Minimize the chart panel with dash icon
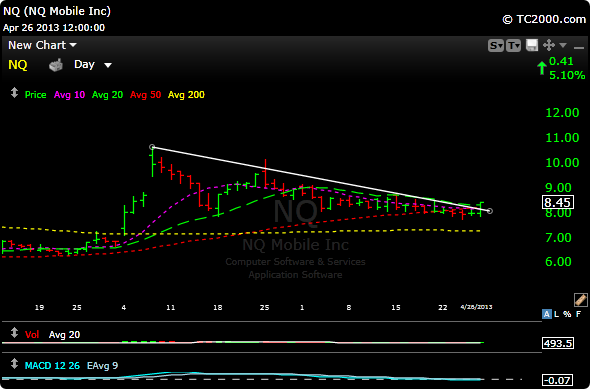This screenshot has width=590, height=389. point(578,47)
